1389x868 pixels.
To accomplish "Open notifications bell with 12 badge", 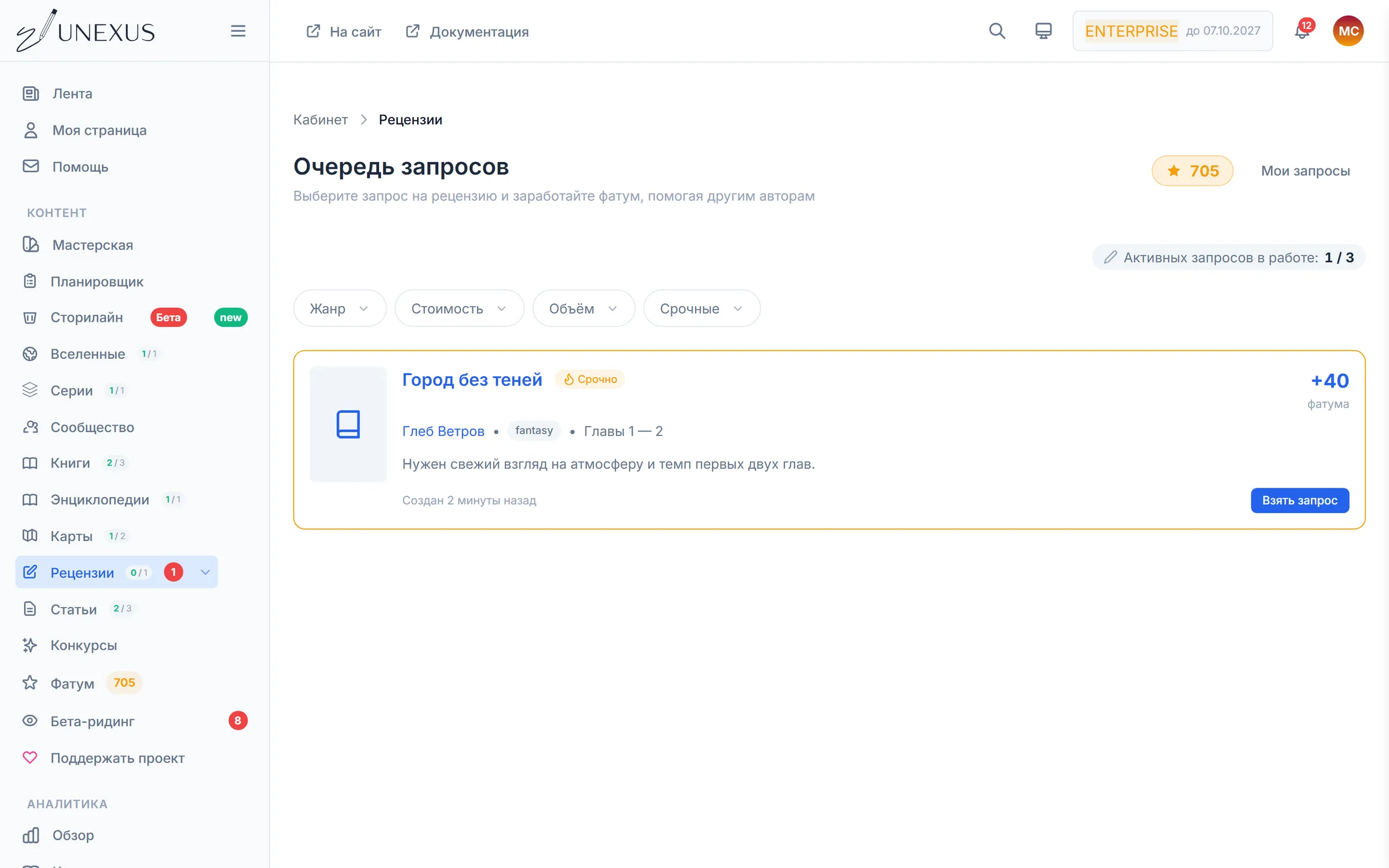I will click(x=1302, y=31).
